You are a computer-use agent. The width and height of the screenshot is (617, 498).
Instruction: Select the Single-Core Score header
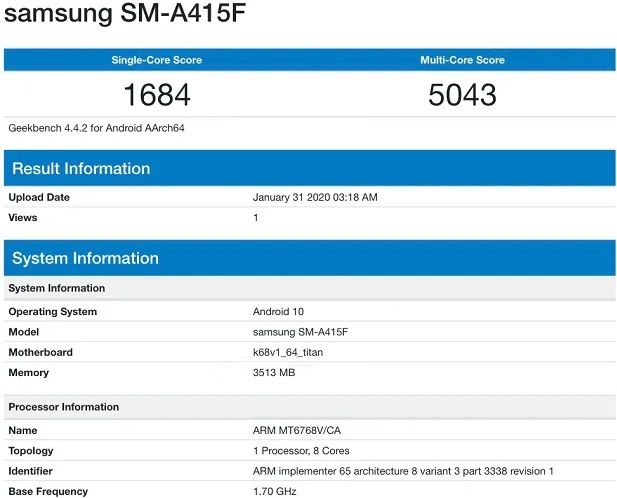click(157, 60)
